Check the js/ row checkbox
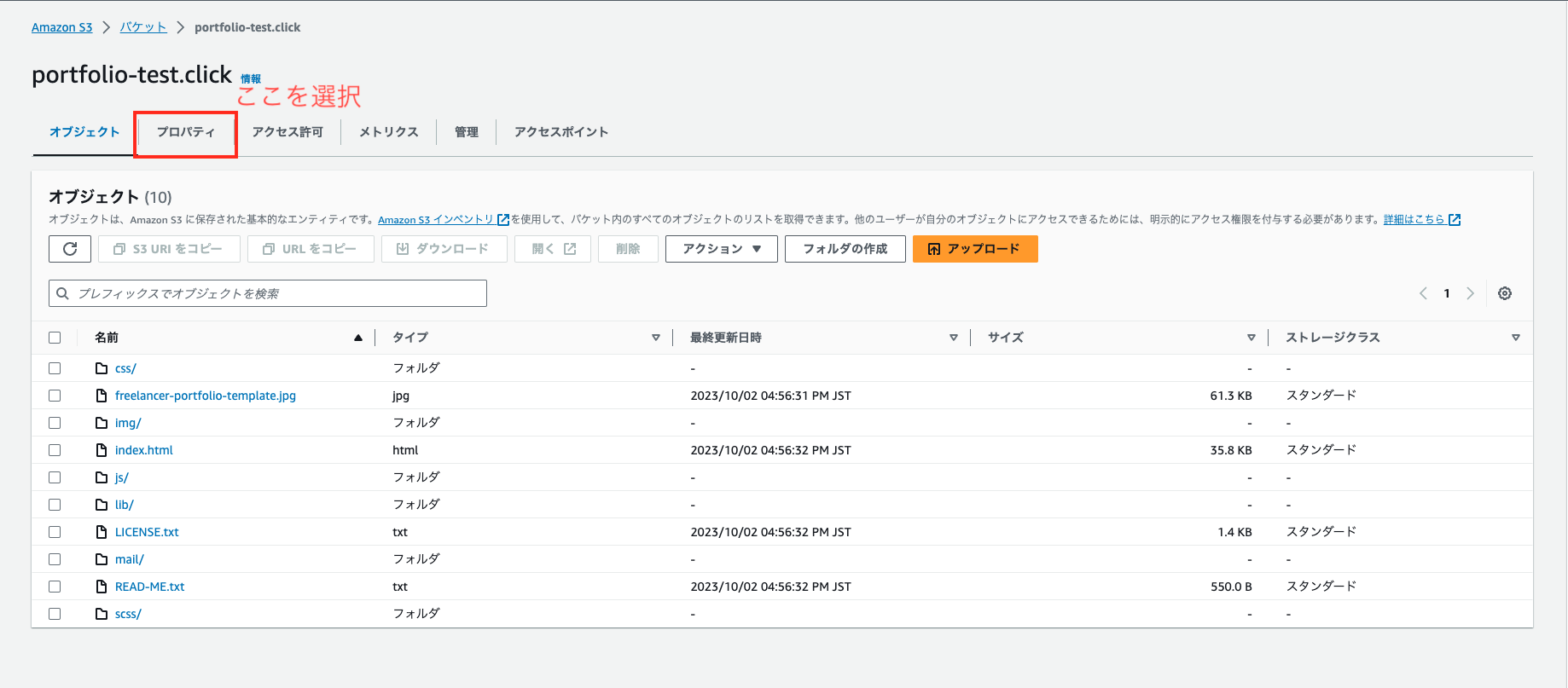 click(x=55, y=477)
